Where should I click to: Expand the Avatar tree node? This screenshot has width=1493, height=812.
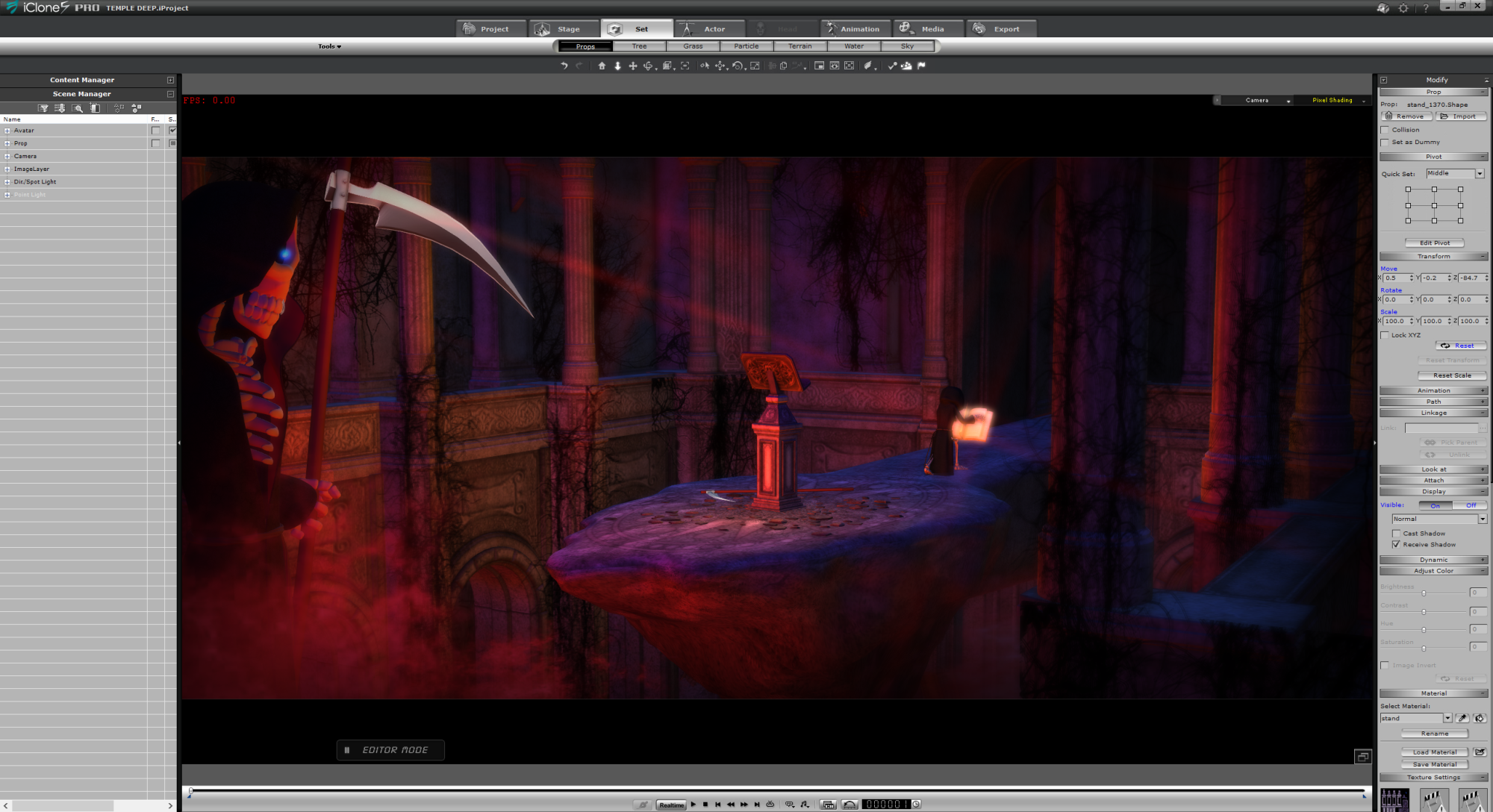[7, 131]
